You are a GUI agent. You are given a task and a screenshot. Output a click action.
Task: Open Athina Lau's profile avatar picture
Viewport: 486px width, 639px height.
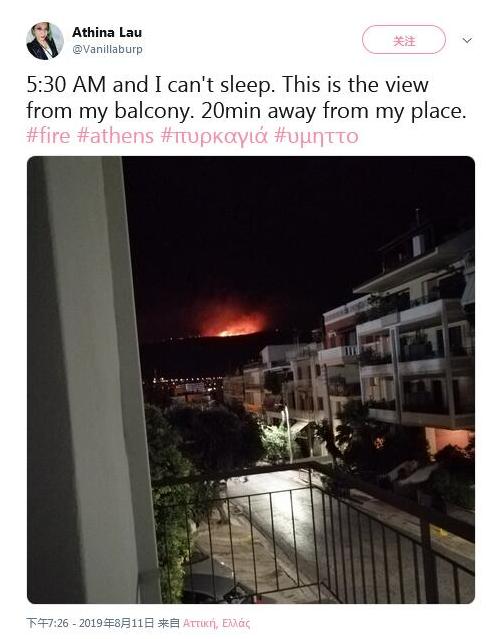click(45, 41)
